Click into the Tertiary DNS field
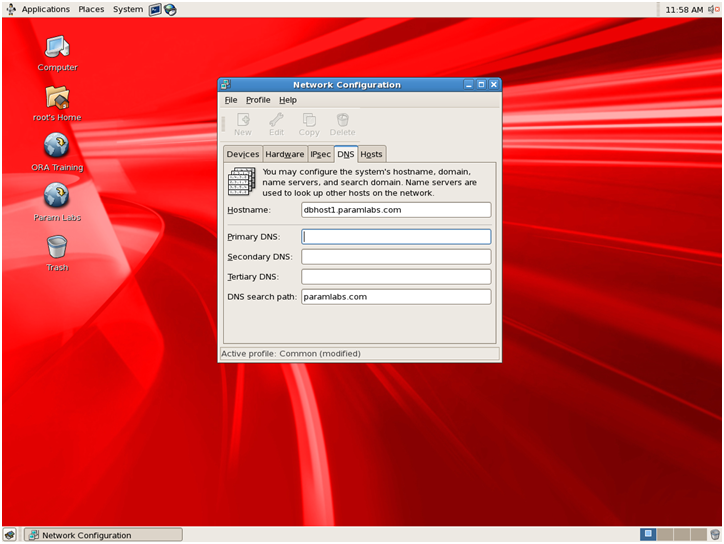The image size is (724, 544). tap(396, 277)
